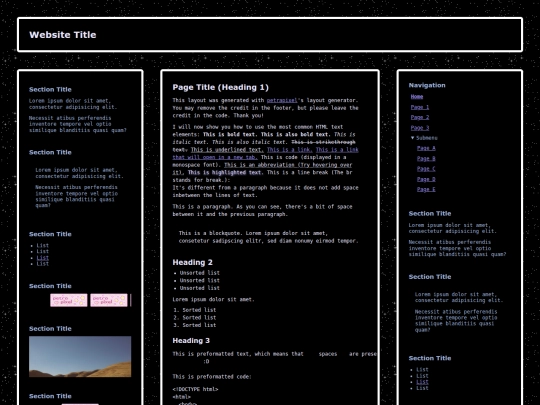
Task: Collapse the Submenu disclosure triangle
Action: pyautogui.click(x=413, y=138)
